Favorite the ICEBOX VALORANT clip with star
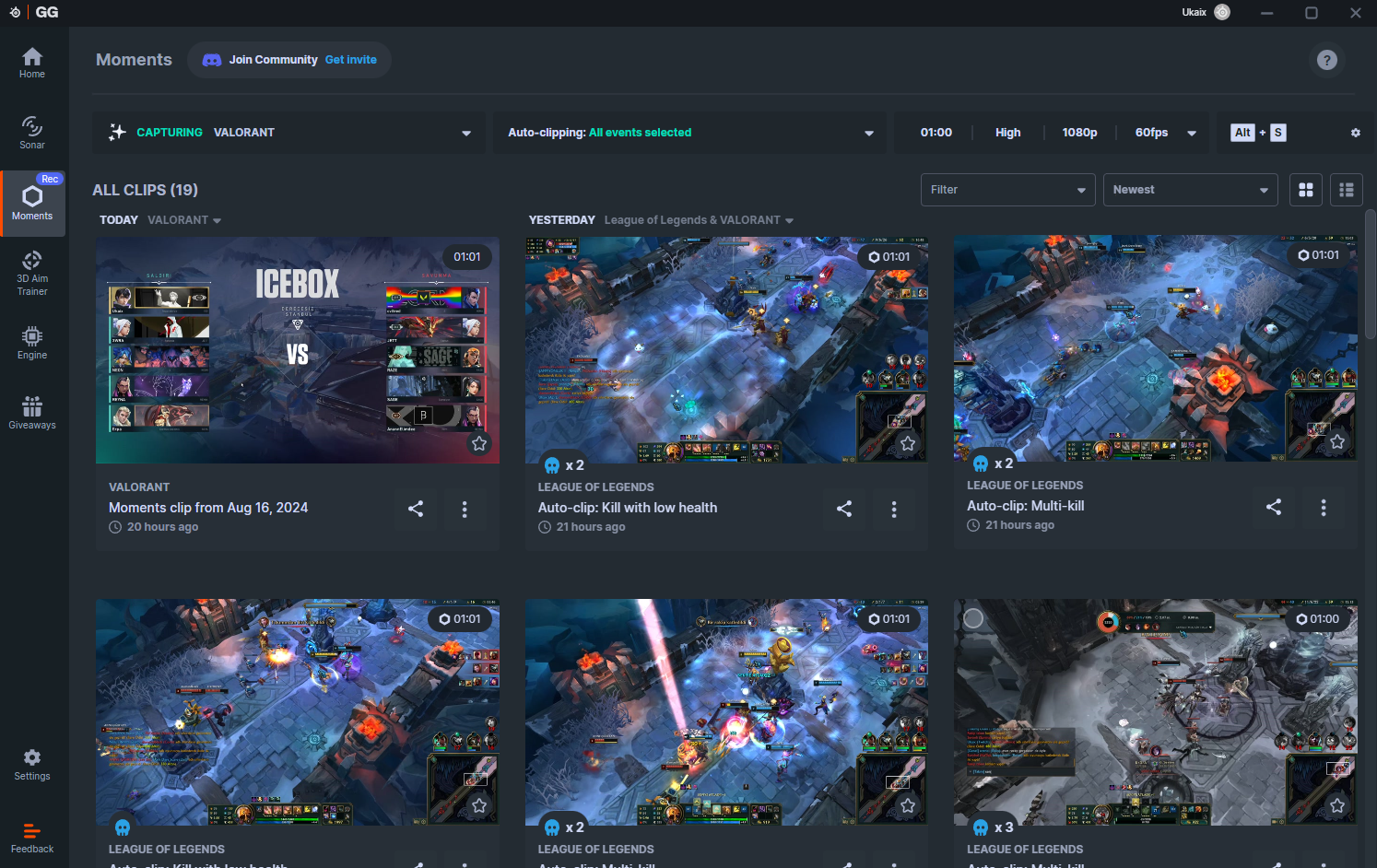The width and height of the screenshot is (1377, 868). click(x=479, y=444)
